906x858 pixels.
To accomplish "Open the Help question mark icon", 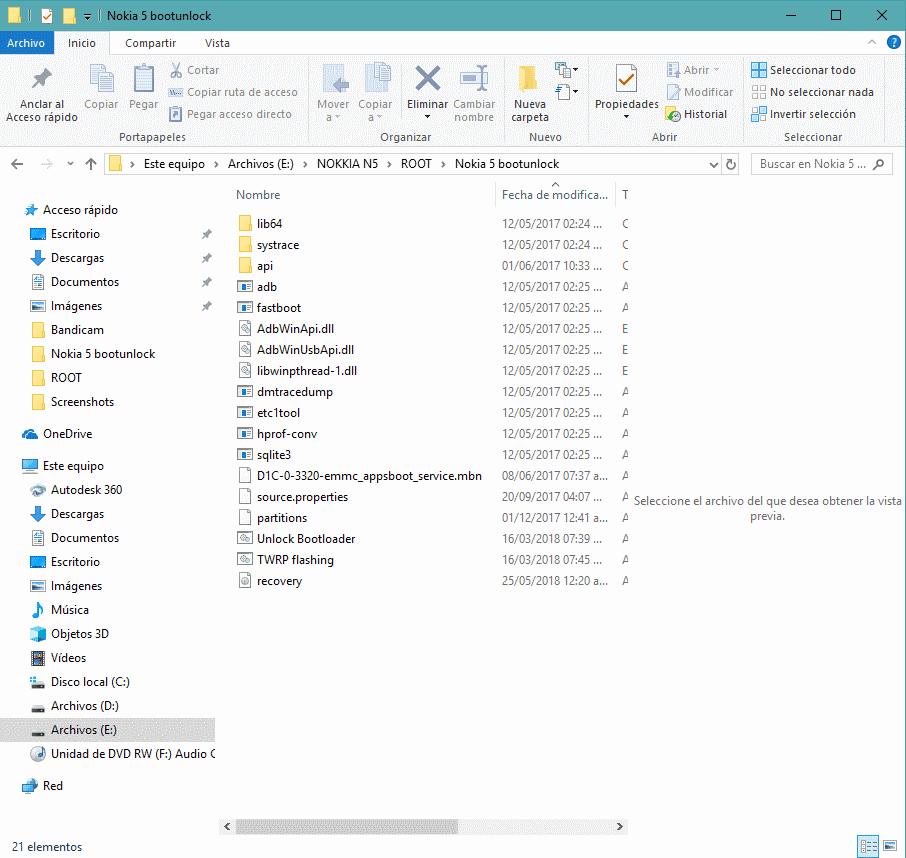I will point(893,42).
